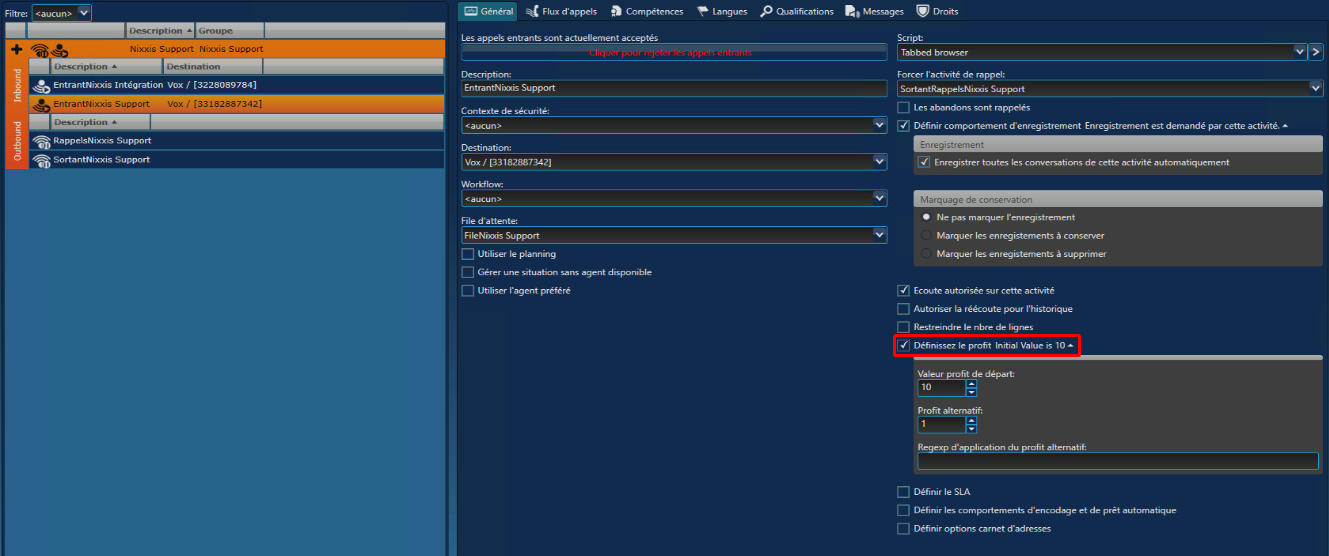Screen dimensions: 1329x556
Task: Enable Utiliser l'agent préféré
Action: (468, 291)
